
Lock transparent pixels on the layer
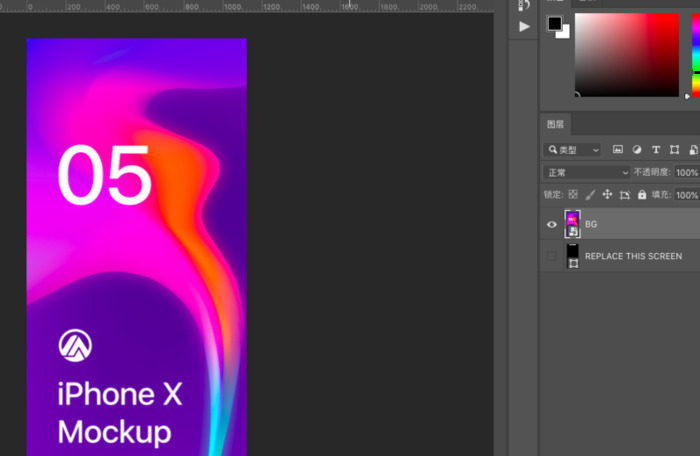[573, 195]
